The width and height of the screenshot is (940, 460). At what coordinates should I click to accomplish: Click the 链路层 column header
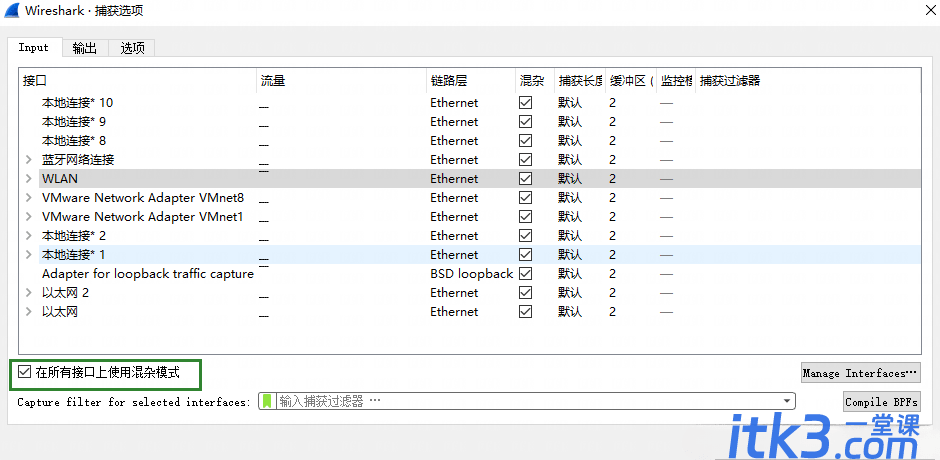(x=471, y=80)
